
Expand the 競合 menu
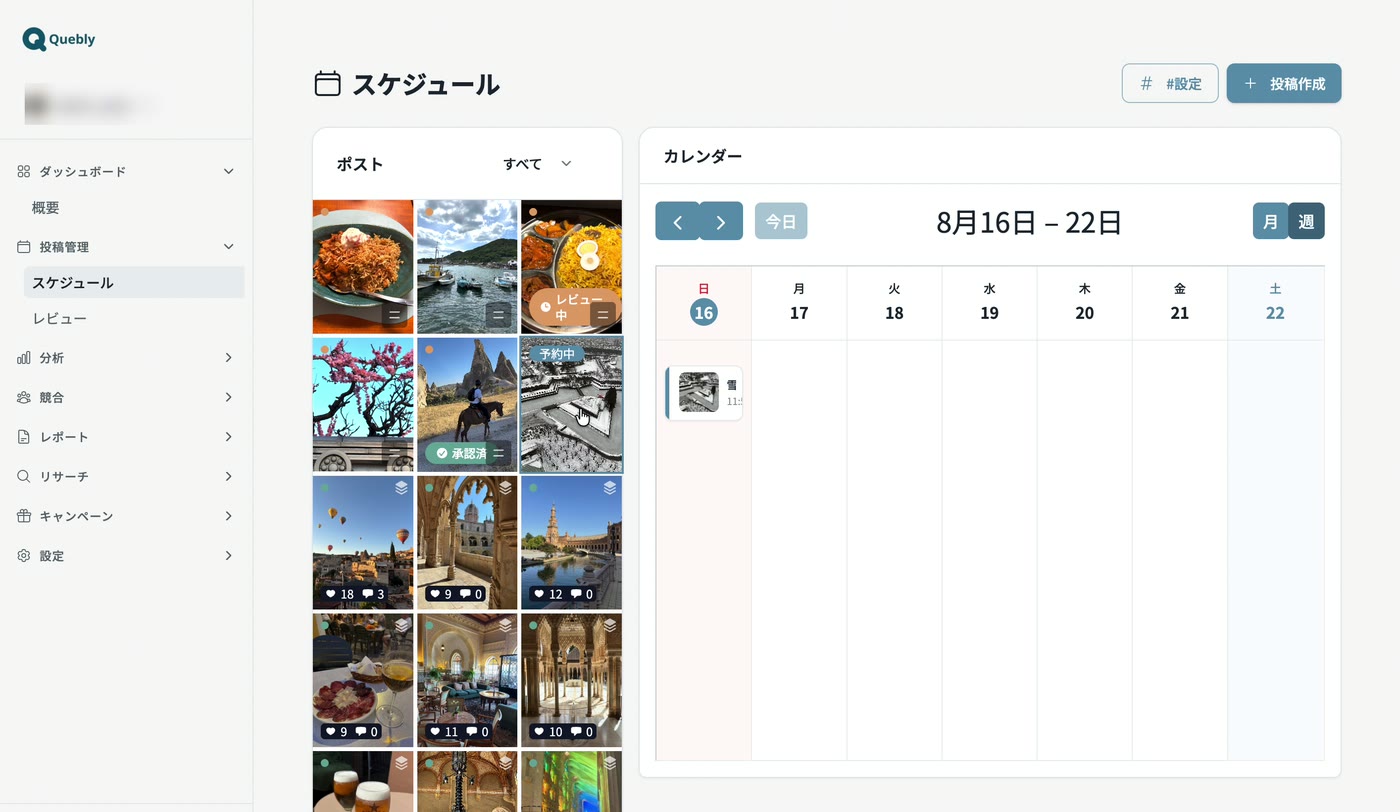click(x=228, y=397)
